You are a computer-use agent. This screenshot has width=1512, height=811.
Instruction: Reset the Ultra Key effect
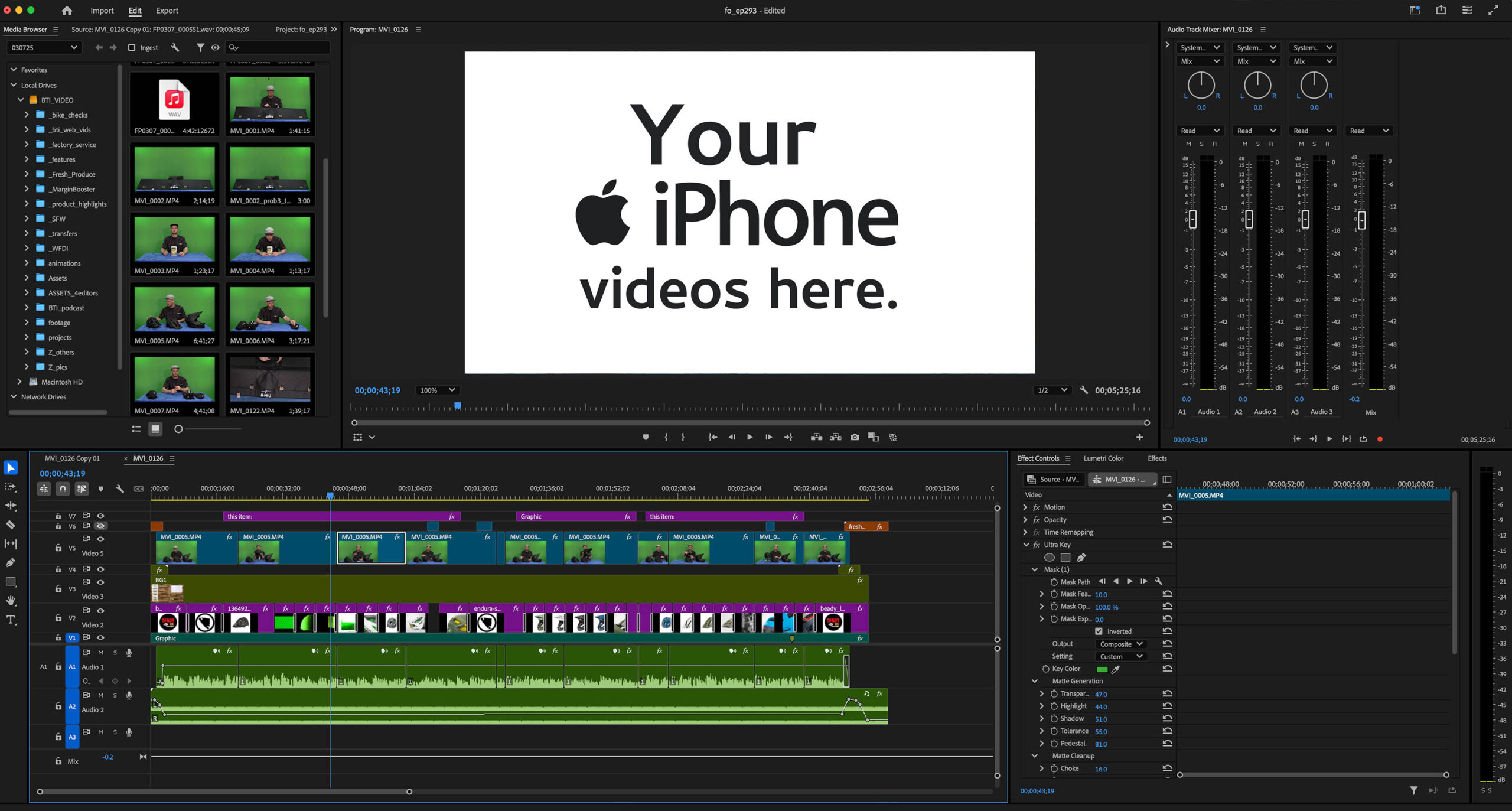coord(1168,545)
